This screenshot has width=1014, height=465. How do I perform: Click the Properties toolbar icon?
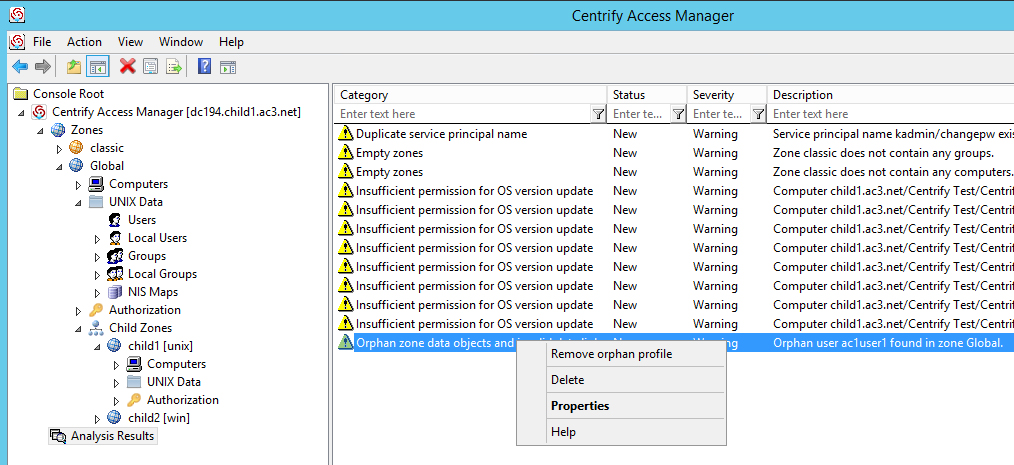pos(150,67)
